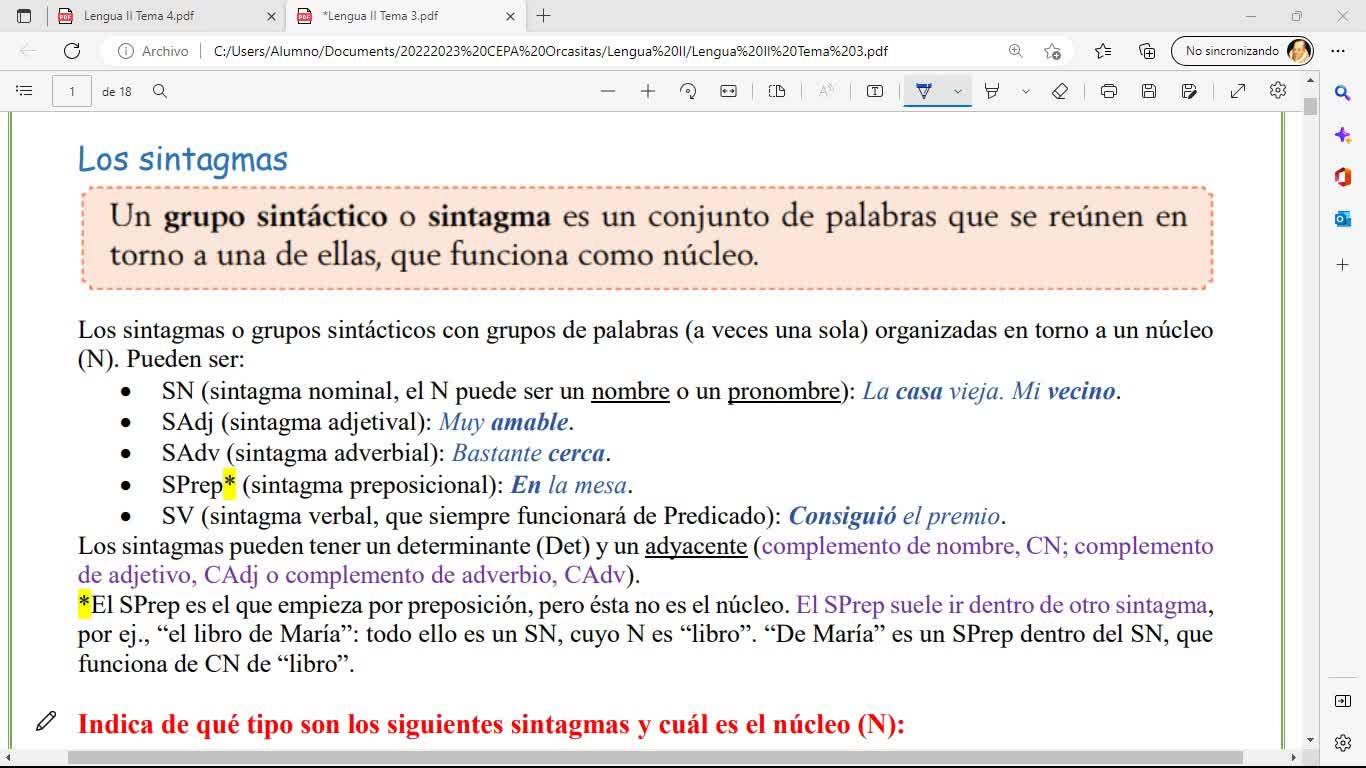
Task: Add a text box annotation
Action: click(875, 91)
